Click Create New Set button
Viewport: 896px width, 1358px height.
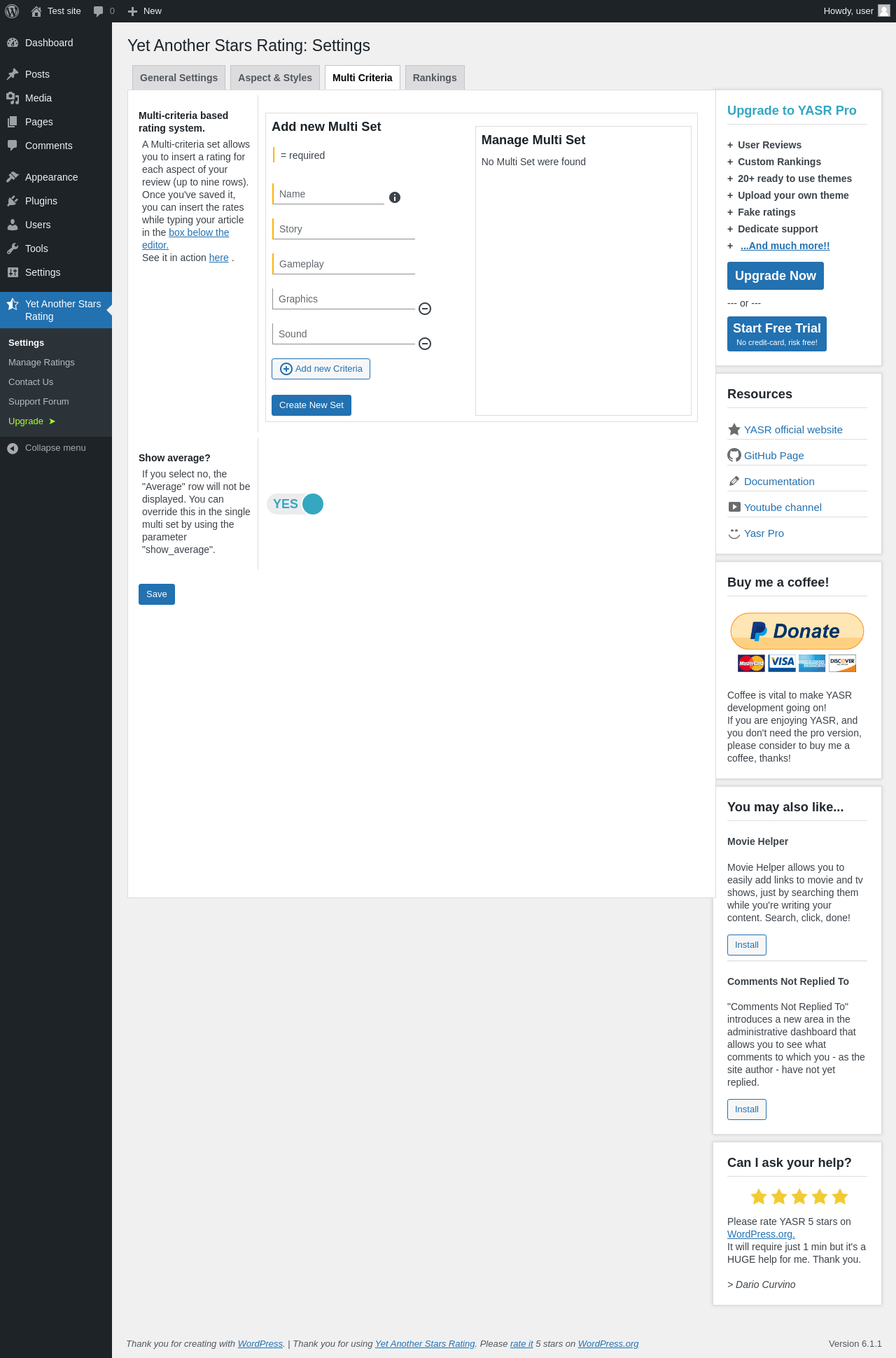311,405
